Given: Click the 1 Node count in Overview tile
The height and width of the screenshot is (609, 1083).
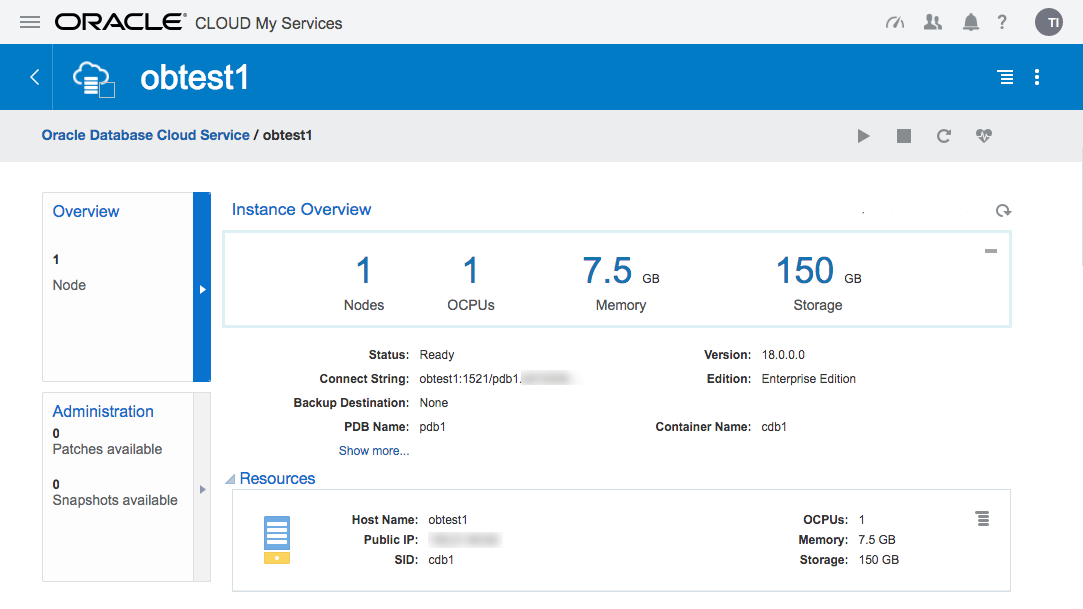Looking at the screenshot, I should (69, 273).
